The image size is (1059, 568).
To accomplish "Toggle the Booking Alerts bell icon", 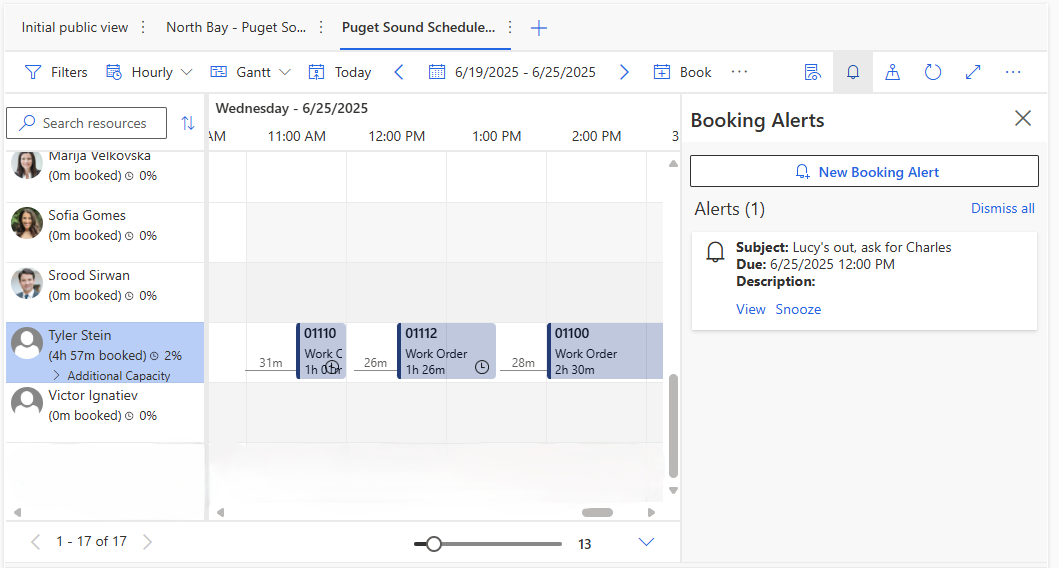I will coord(853,72).
